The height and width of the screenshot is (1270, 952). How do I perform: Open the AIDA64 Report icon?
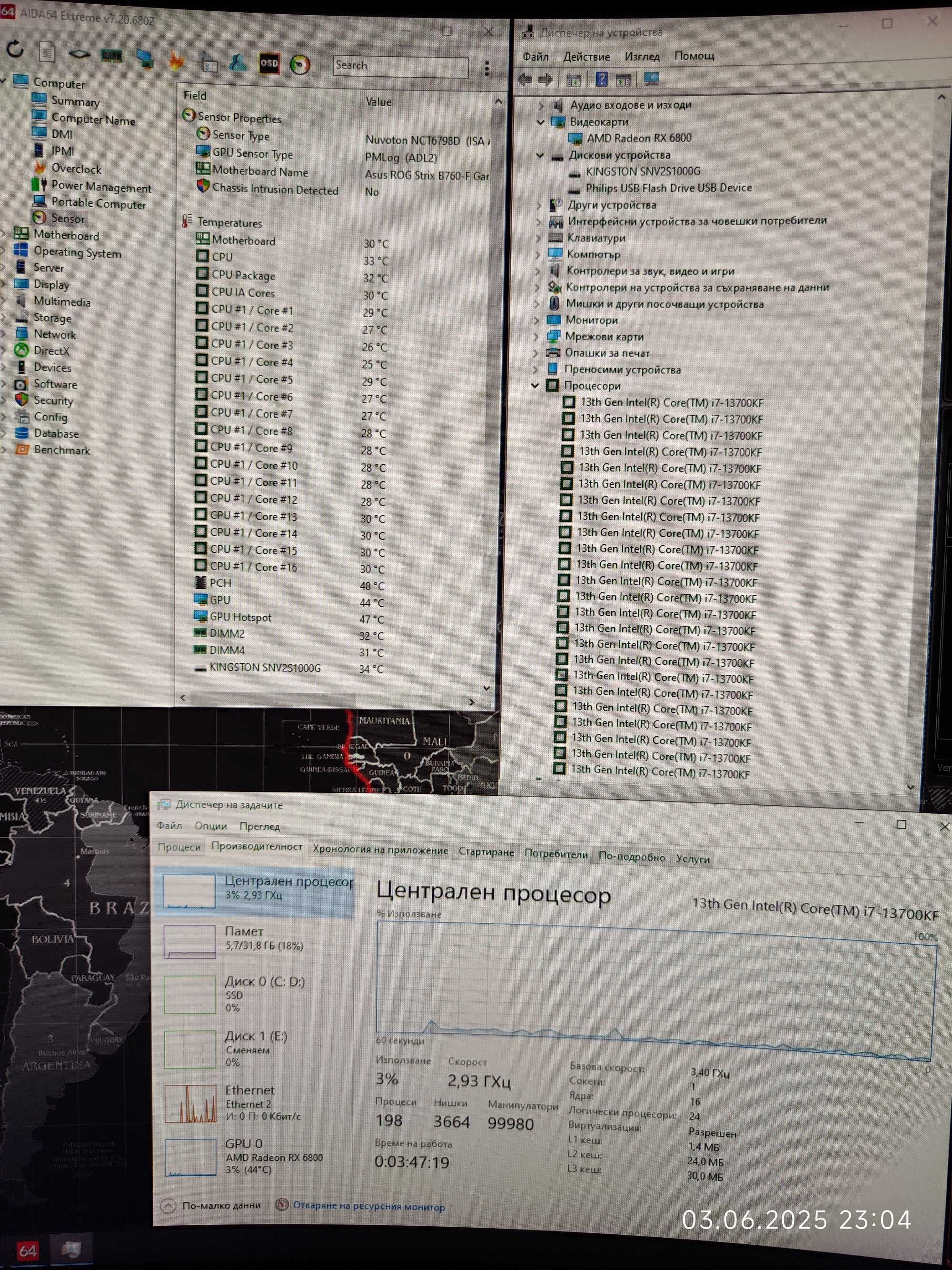[47, 52]
